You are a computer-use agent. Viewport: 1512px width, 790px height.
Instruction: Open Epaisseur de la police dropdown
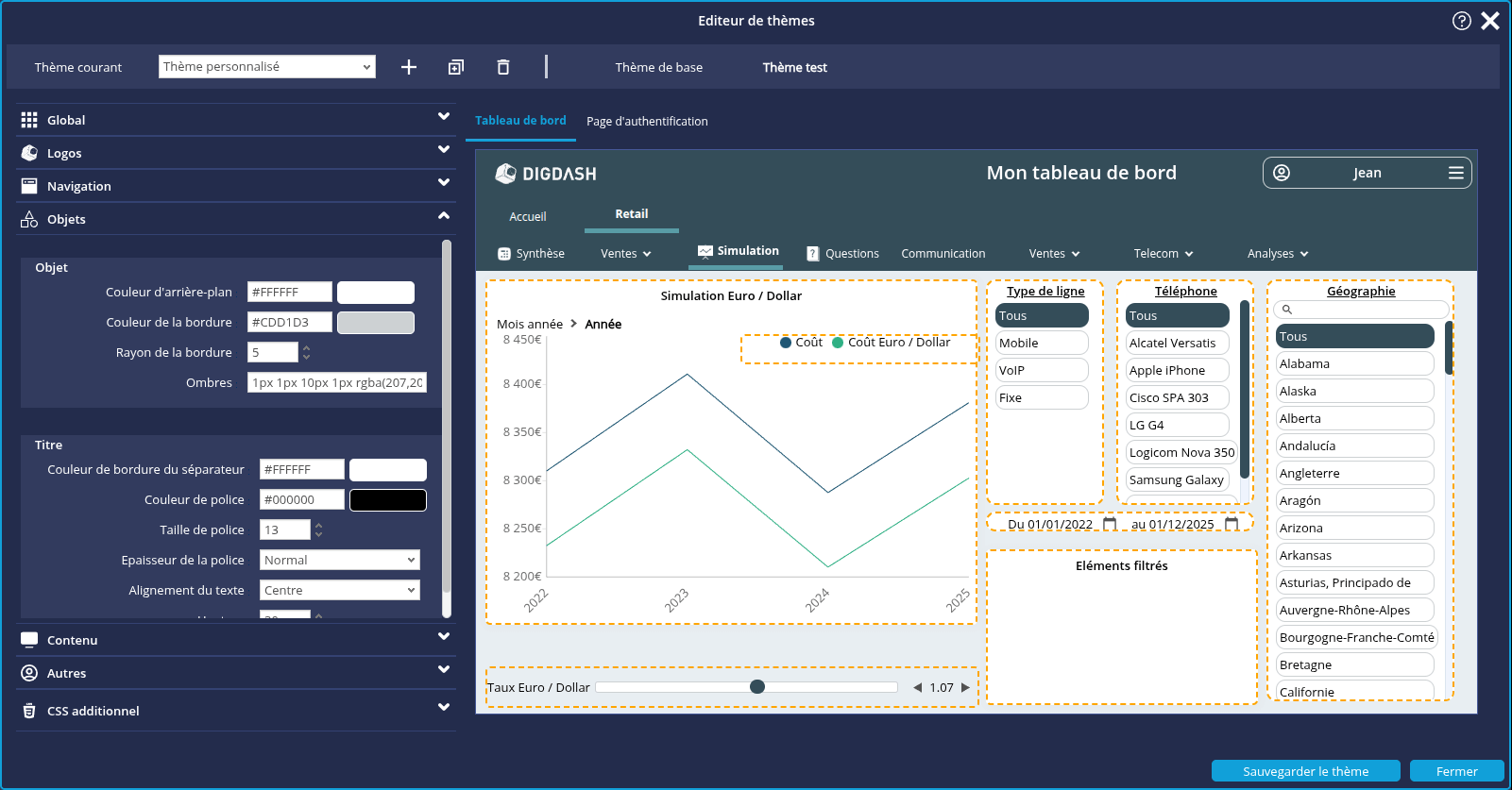339,560
